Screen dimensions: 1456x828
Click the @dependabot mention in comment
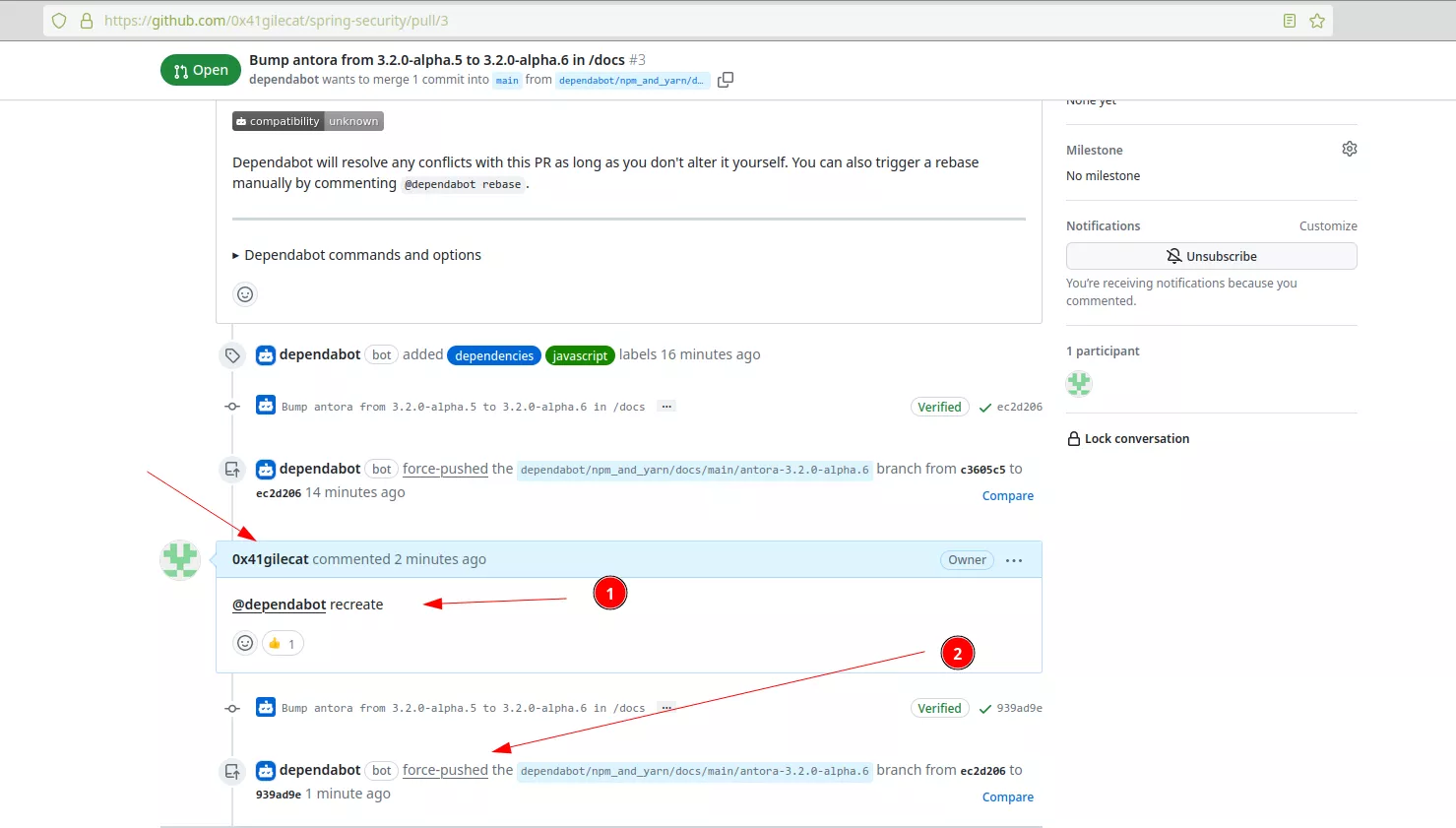(280, 605)
